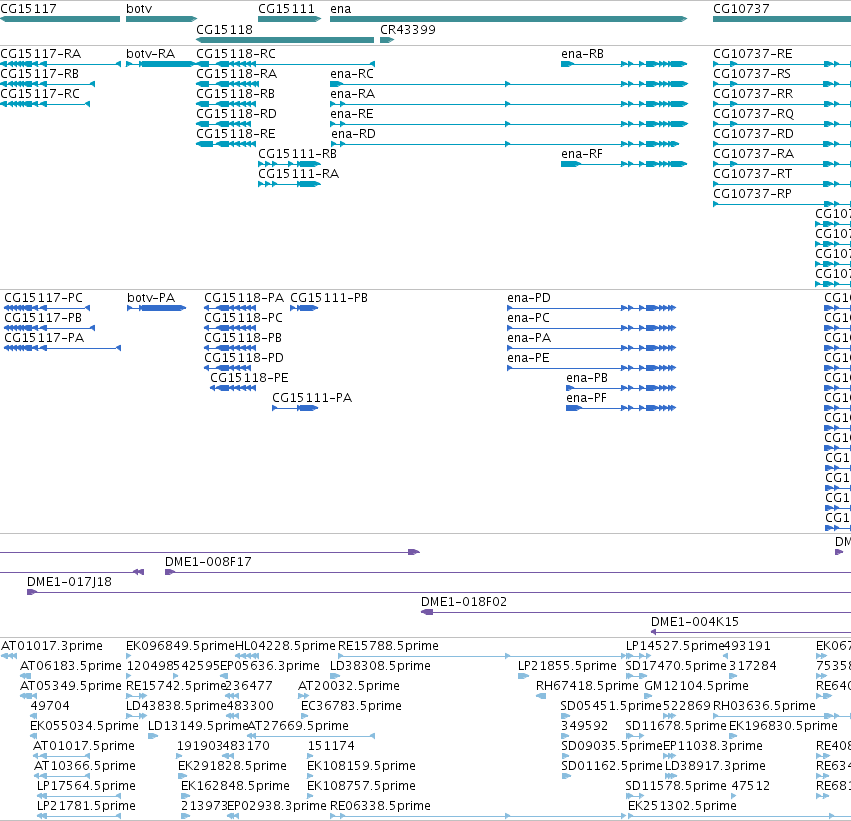Click transcript CG10737-RD
This screenshot has width=851, height=821.
(x=782, y=144)
